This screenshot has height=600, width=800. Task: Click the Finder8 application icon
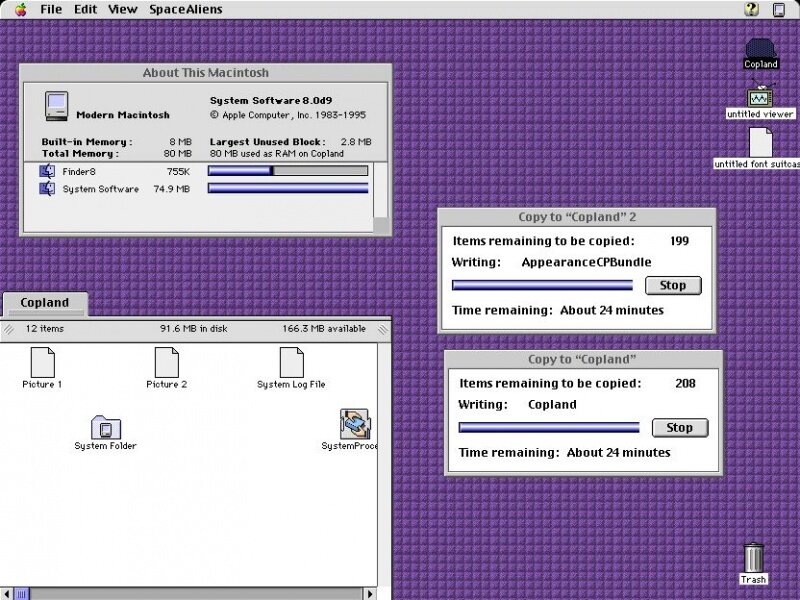47,171
